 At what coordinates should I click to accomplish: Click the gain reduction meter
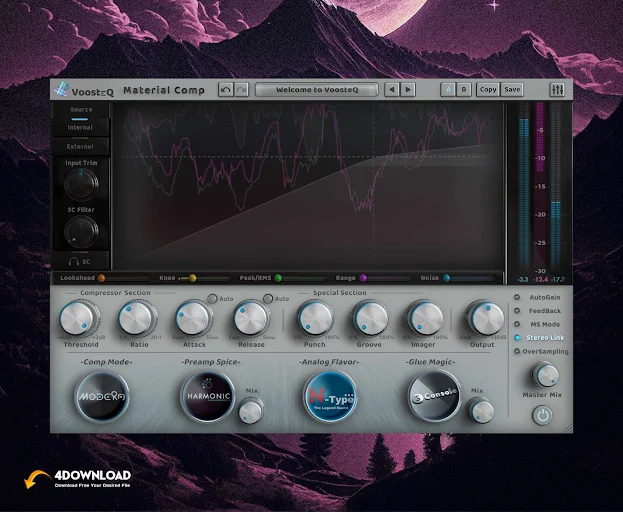tap(540, 187)
